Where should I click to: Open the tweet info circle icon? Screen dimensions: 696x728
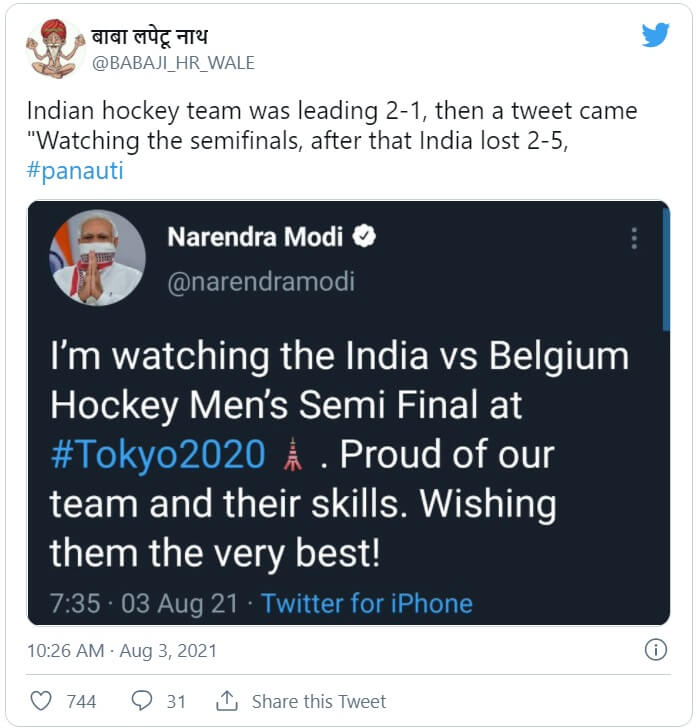coord(656,650)
